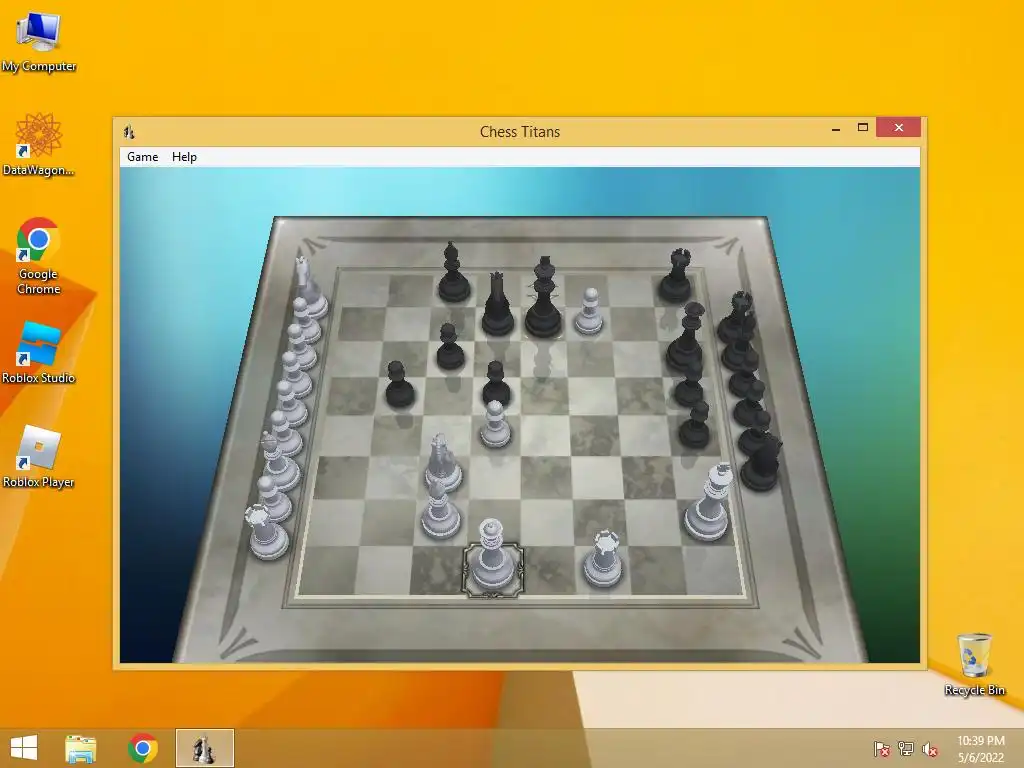
Task: Maximize the Chess Titans window
Action: coord(863,127)
